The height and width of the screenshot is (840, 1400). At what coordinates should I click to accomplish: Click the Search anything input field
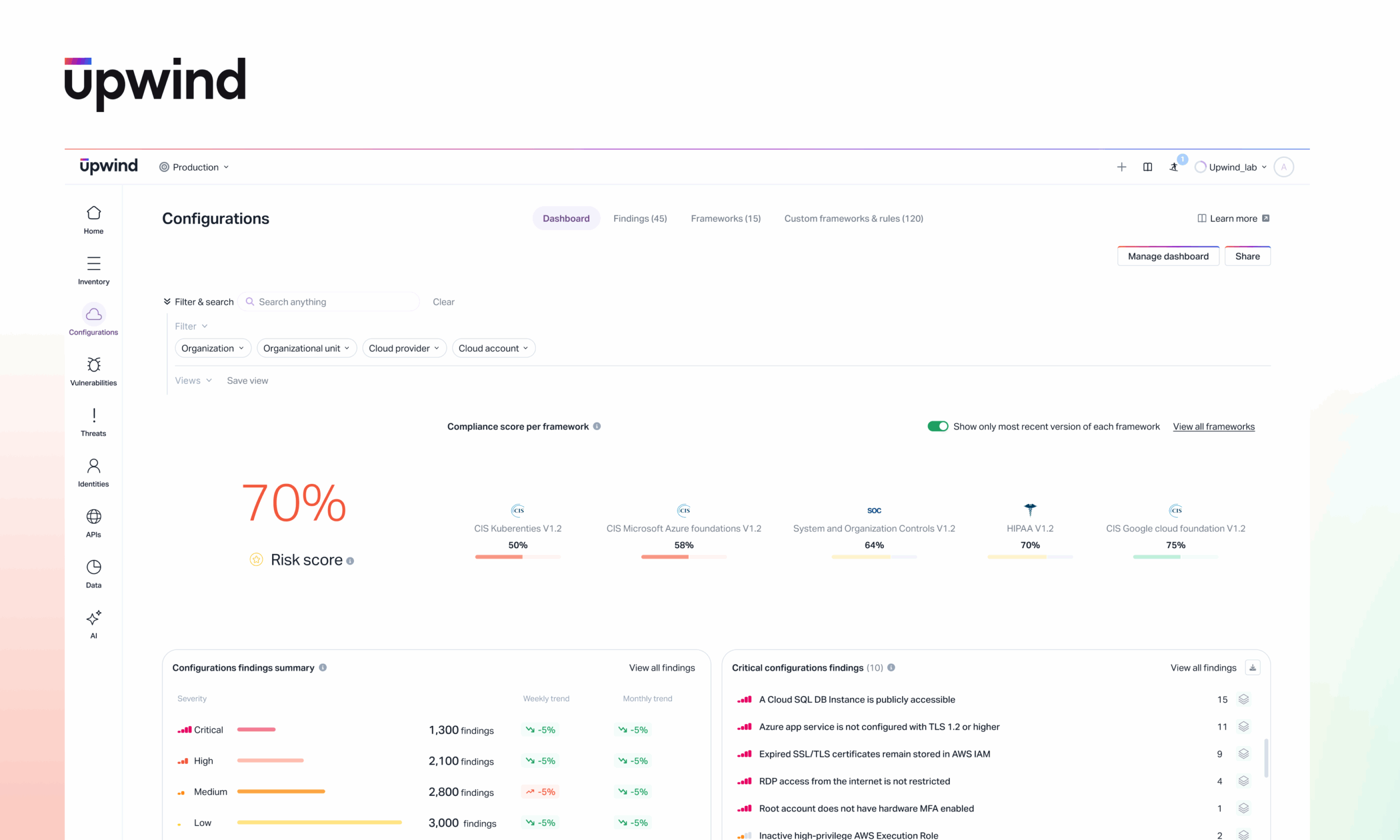click(329, 302)
